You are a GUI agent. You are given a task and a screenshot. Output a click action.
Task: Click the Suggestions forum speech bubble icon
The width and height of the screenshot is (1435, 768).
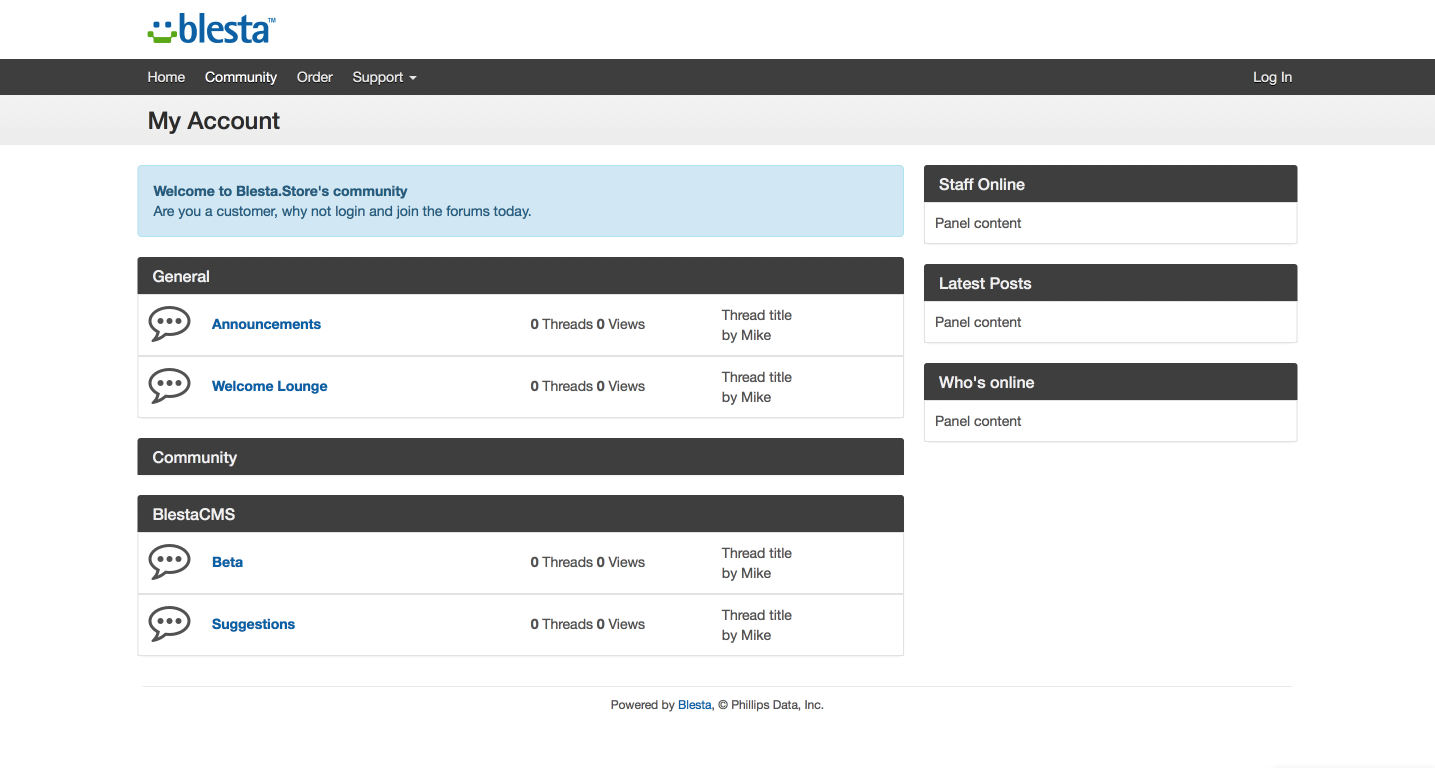click(x=169, y=624)
